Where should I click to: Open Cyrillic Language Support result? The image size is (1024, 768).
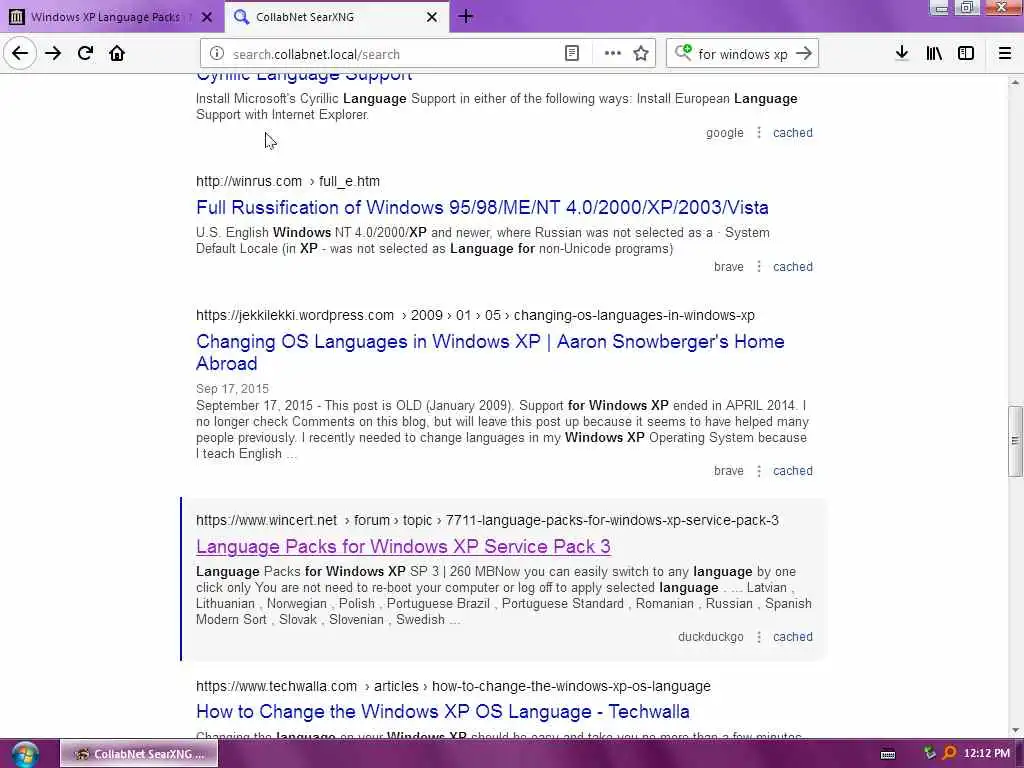click(x=304, y=76)
